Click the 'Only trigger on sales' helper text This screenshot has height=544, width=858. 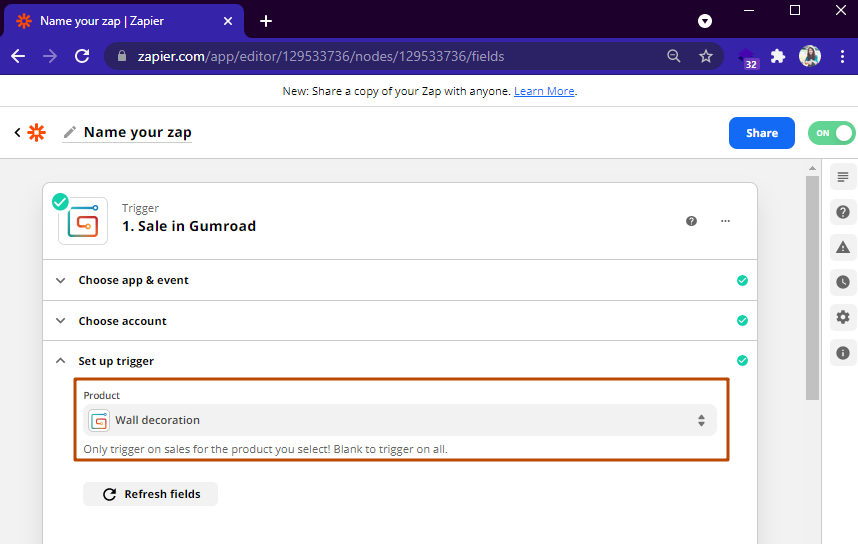(265, 449)
